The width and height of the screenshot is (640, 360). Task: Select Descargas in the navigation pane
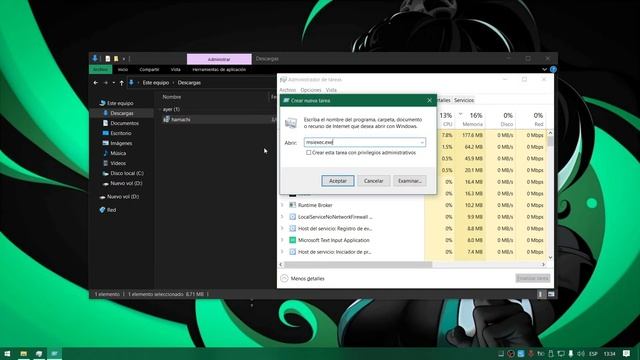122,113
